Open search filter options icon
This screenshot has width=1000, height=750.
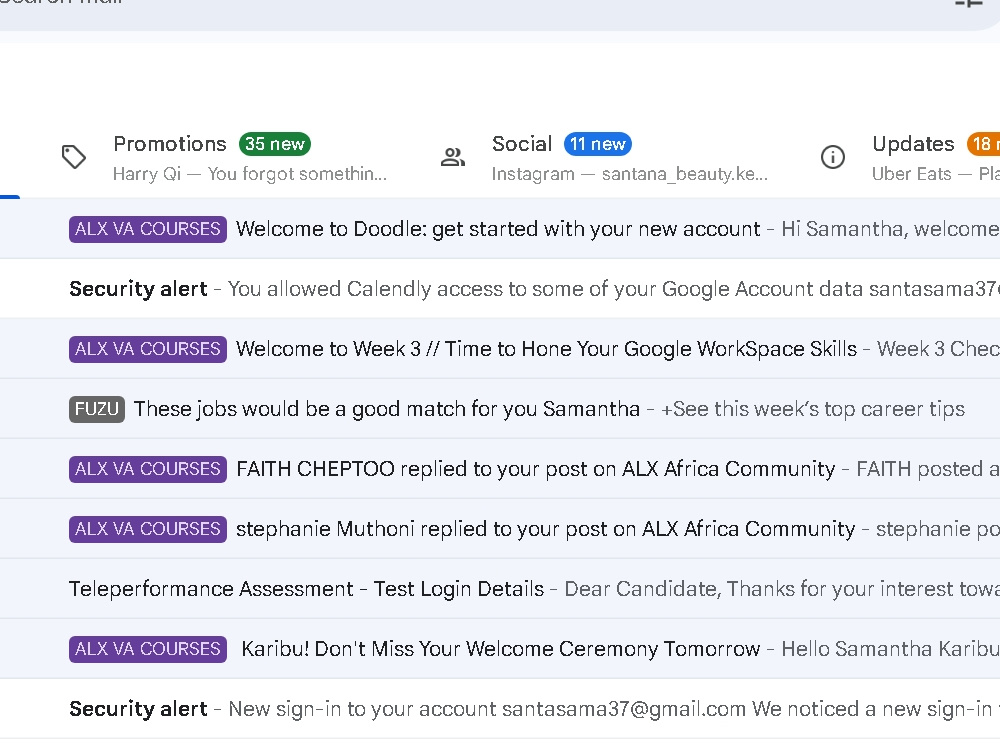click(969, 3)
